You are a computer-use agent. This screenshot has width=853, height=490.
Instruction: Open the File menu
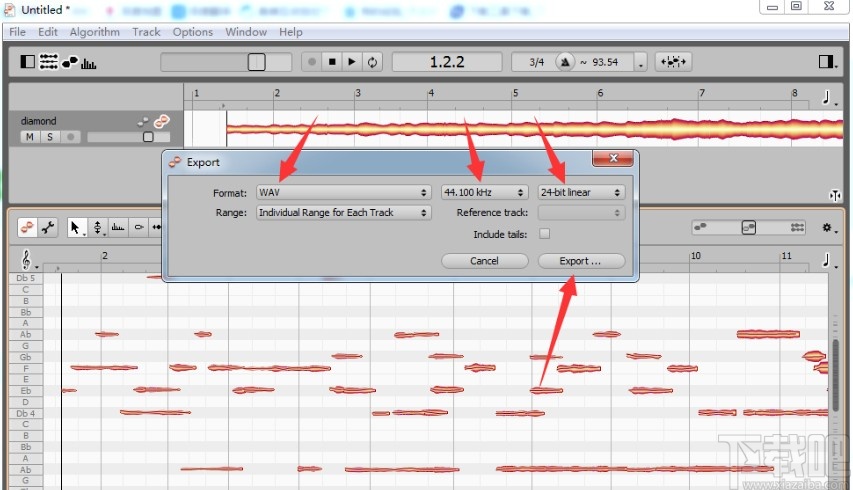point(17,32)
